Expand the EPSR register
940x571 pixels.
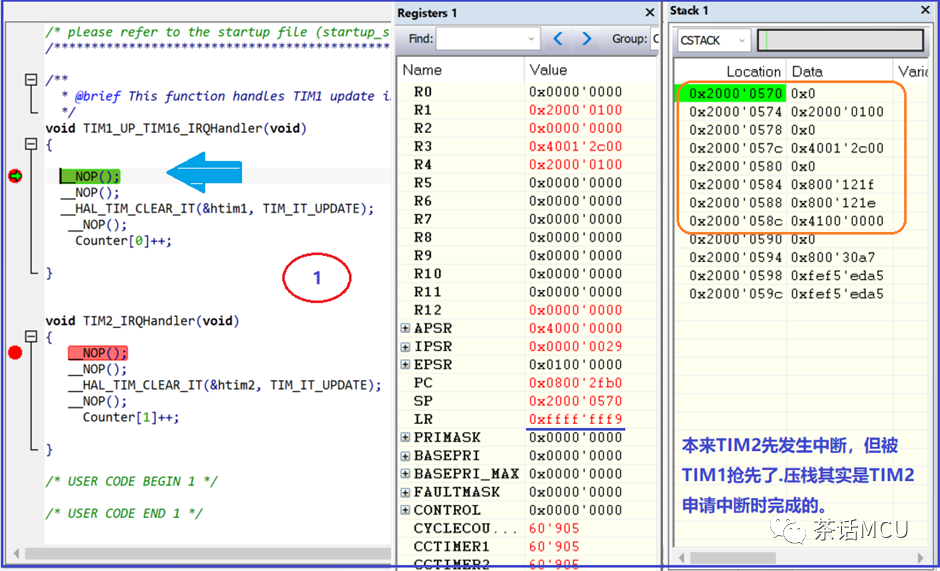(405, 365)
